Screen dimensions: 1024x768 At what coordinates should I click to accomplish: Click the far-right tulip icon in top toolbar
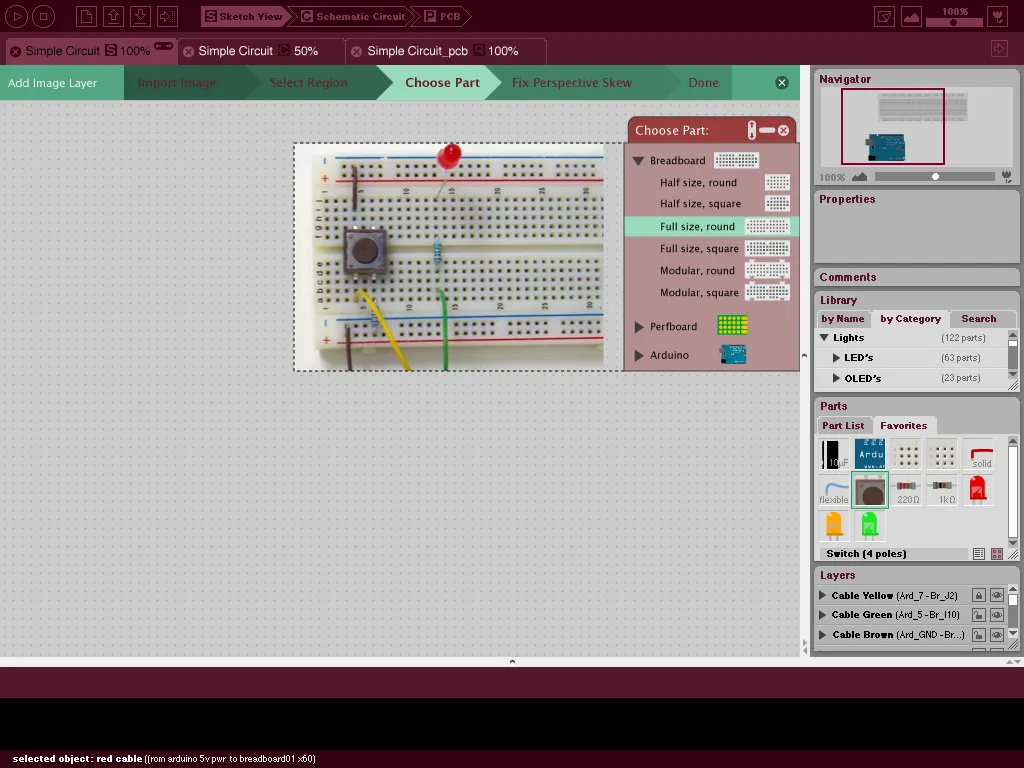[x=998, y=16]
